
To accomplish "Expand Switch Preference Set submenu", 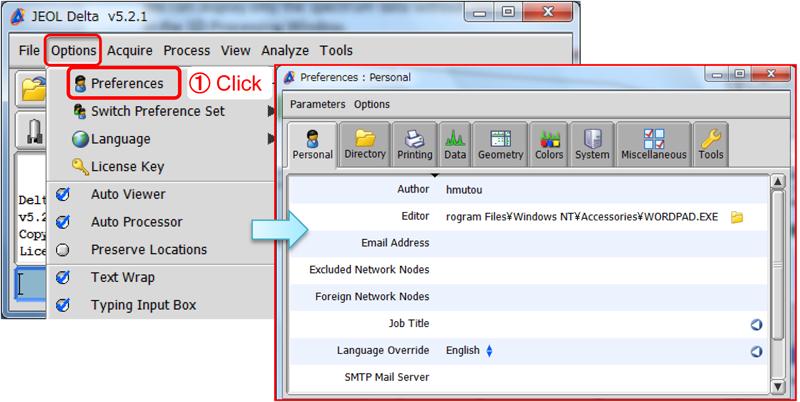I will 172,111.
